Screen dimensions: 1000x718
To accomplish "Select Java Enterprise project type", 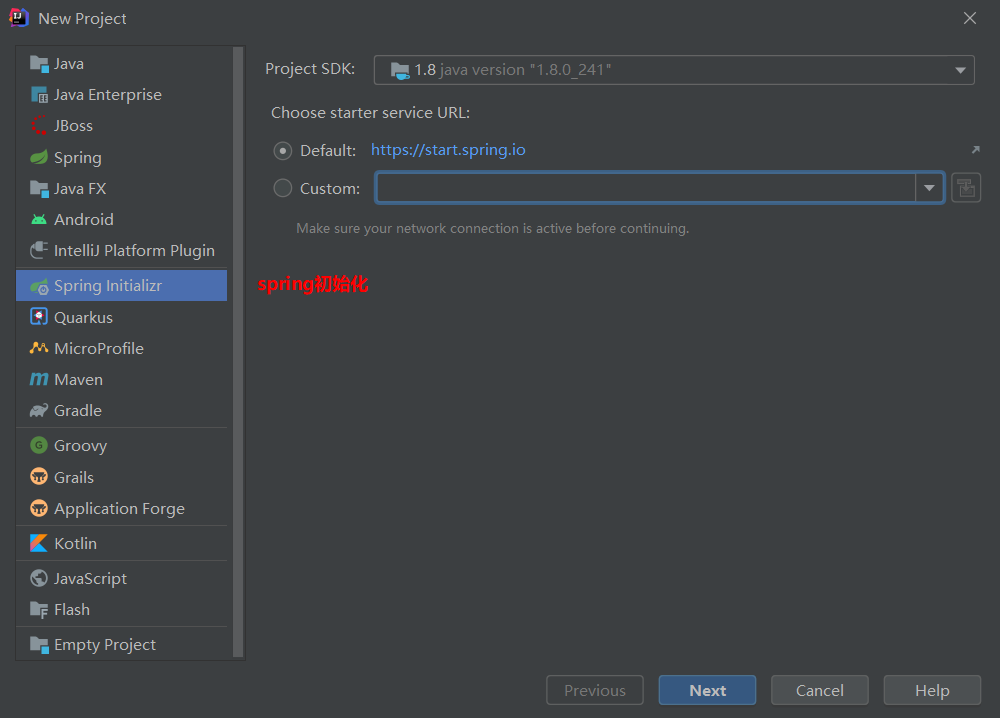I will (121, 95).
